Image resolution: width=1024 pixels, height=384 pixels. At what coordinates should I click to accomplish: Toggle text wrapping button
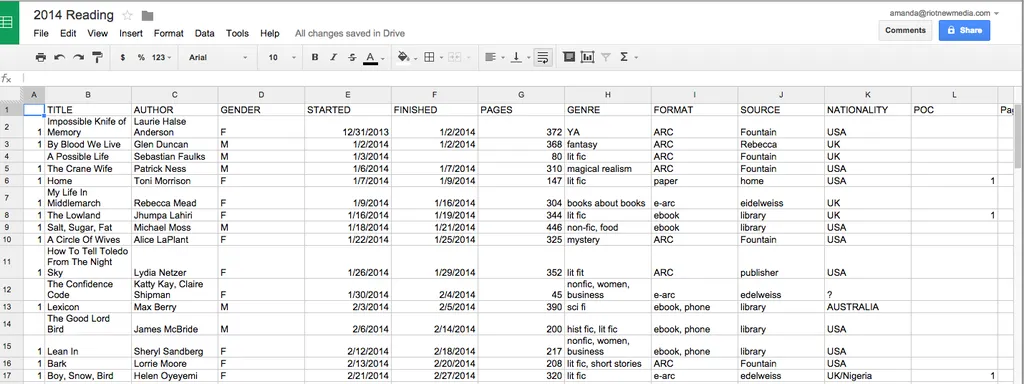[x=542, y=57]
